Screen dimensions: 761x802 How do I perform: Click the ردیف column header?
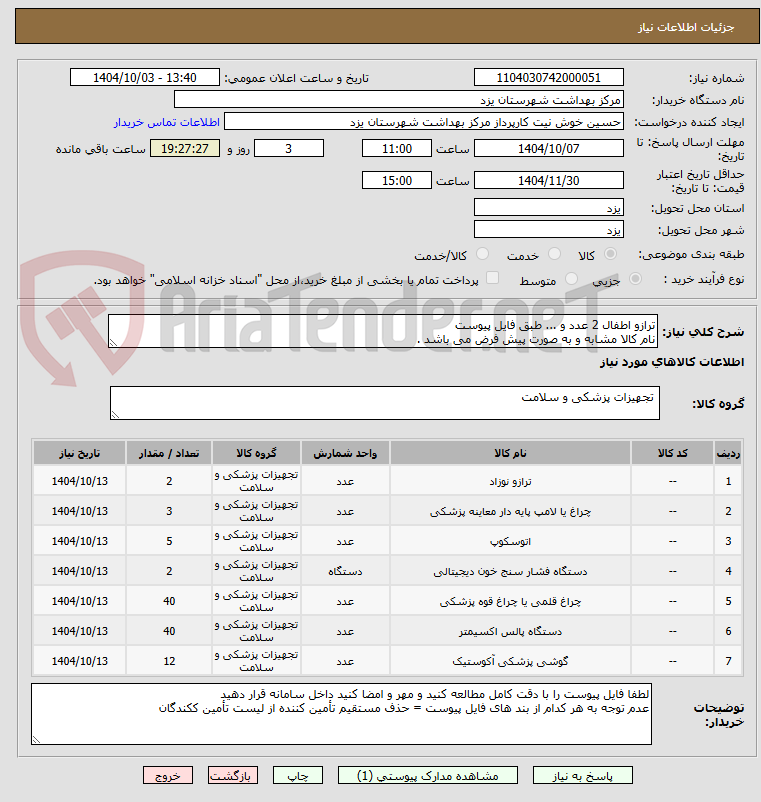click(x=728, y=453)
